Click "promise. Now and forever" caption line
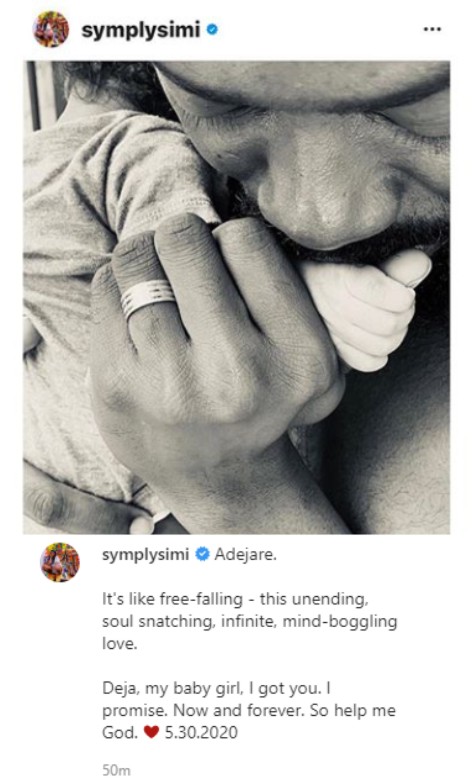The width and height of the screenshot is (472, 778). pos(249,711)
